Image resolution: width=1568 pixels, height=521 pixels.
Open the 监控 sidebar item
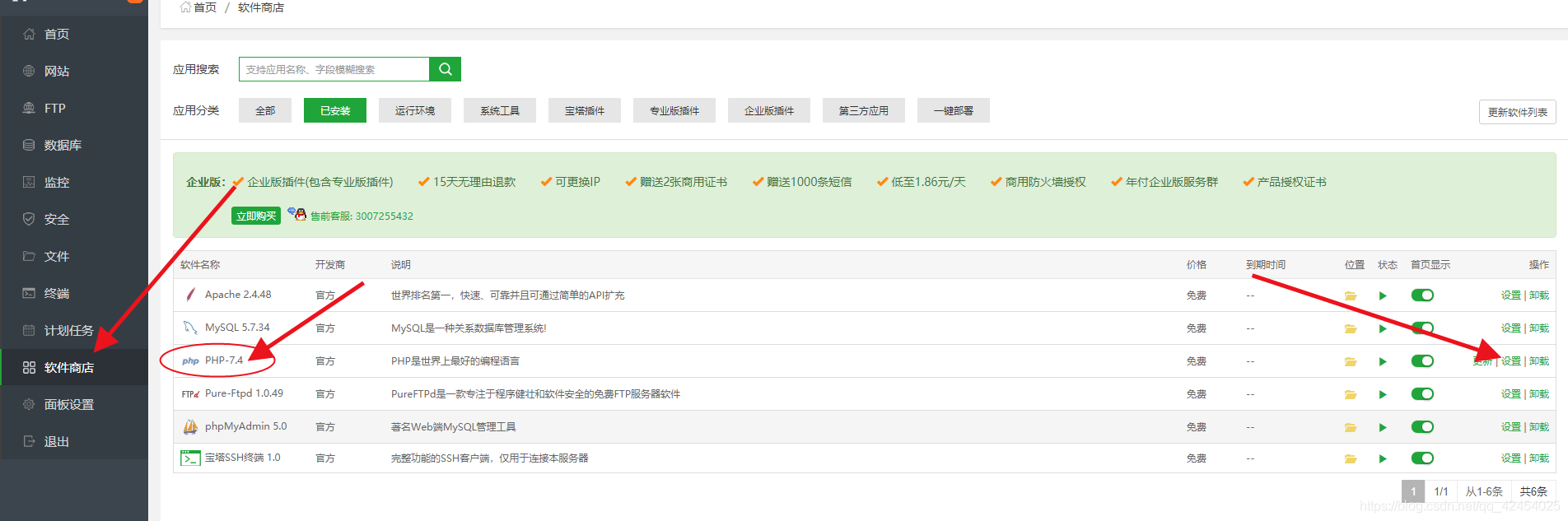pos(74,182)
